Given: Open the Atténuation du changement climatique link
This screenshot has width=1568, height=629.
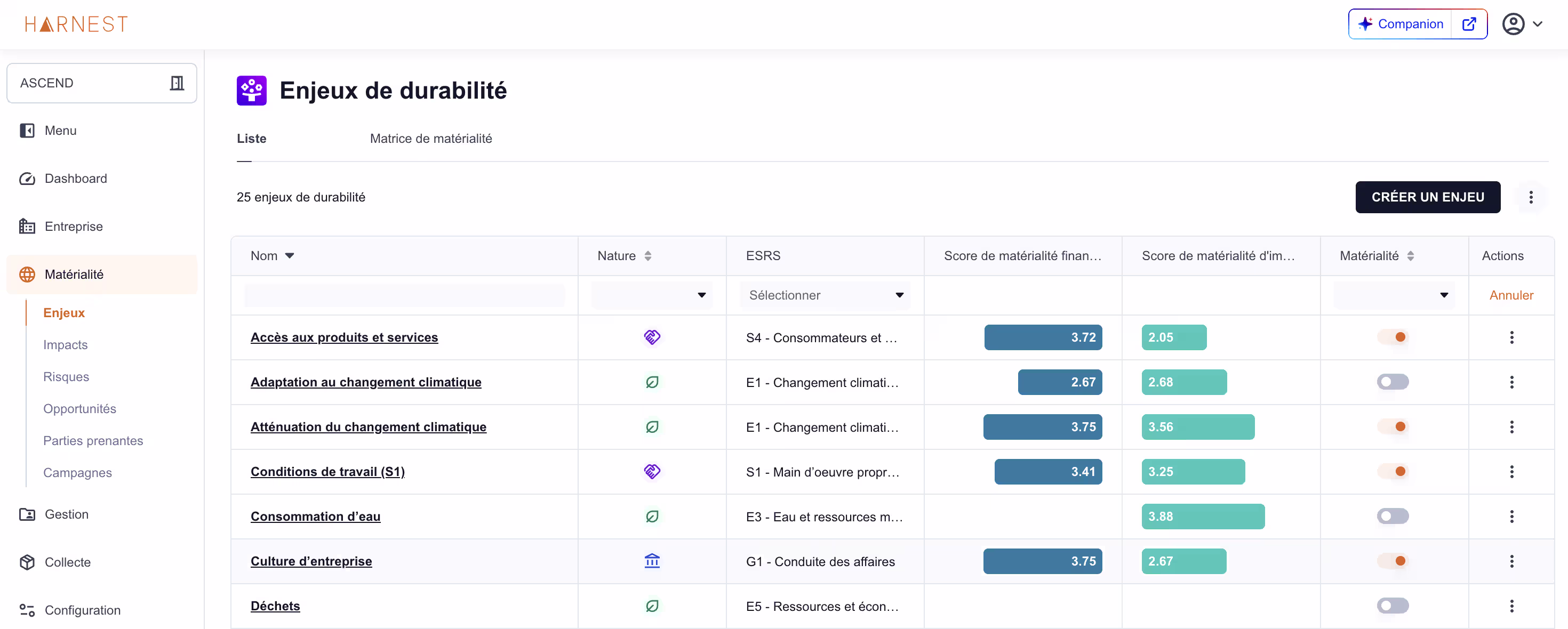Looking at the screenshot, I should point(368,427).
